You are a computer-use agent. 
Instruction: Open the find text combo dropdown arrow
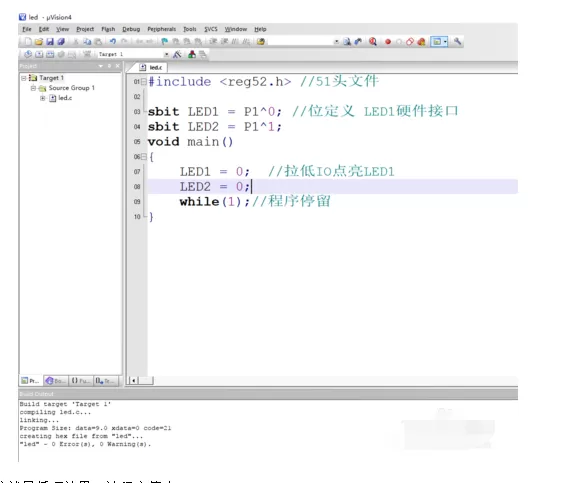point(336,42)
